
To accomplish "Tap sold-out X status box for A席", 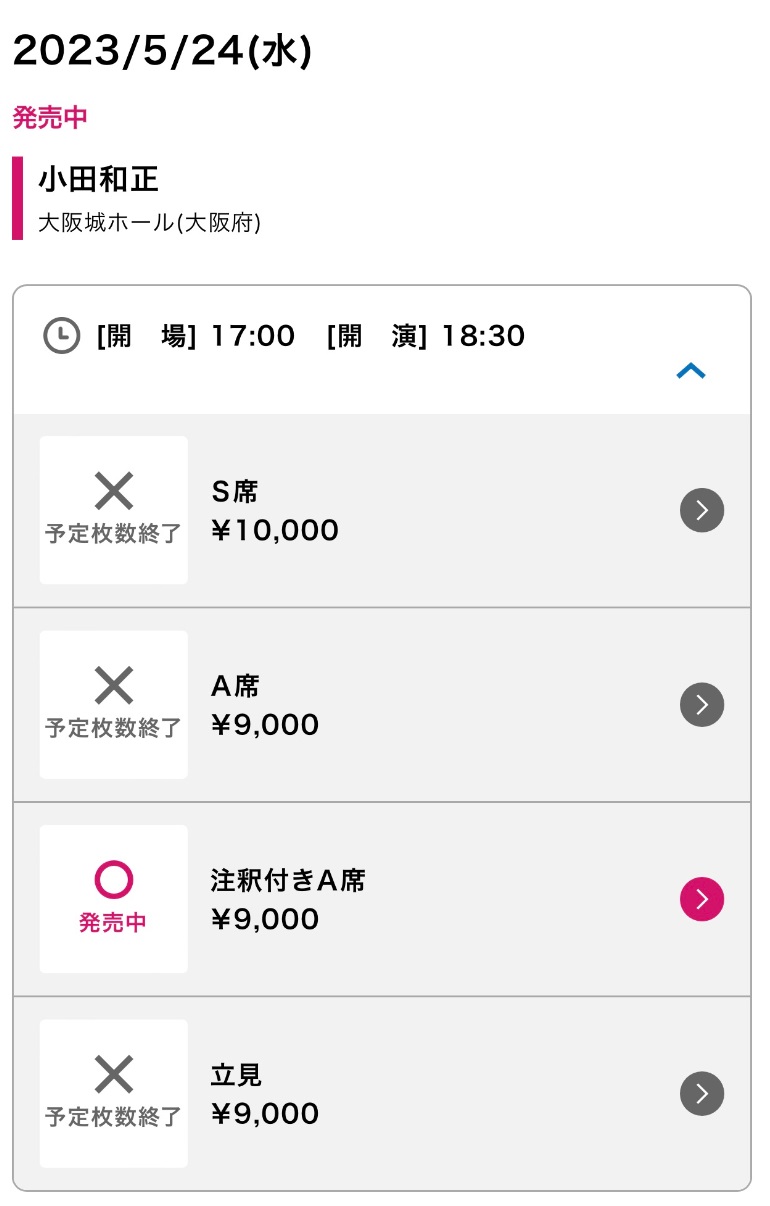I will [114, 705].
